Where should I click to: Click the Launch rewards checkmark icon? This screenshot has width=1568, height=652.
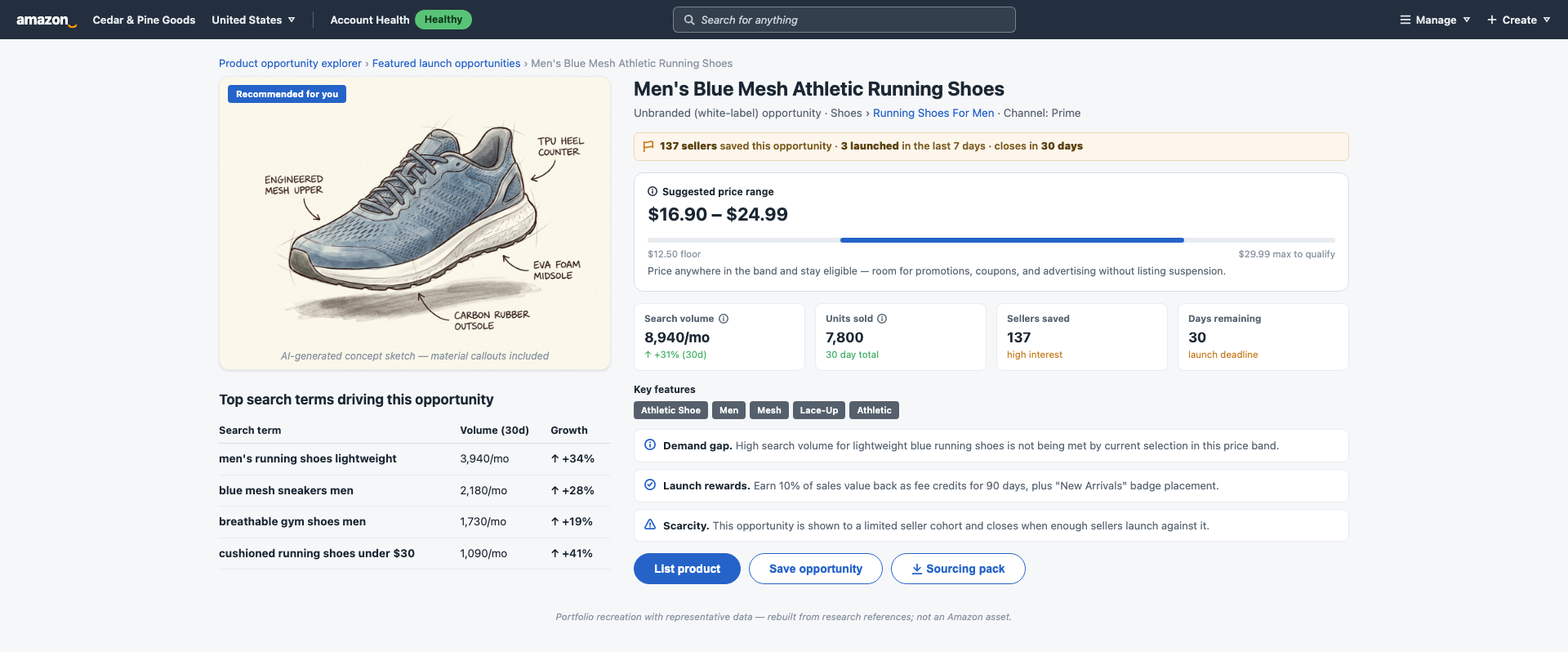point(650,485)
